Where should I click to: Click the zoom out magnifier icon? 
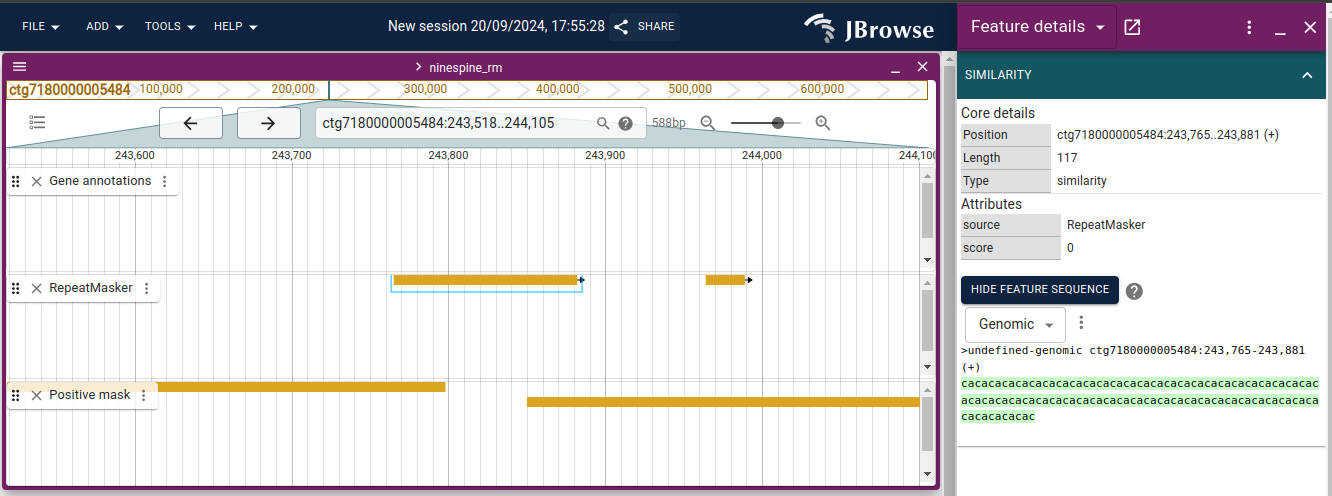click(708, 123)
